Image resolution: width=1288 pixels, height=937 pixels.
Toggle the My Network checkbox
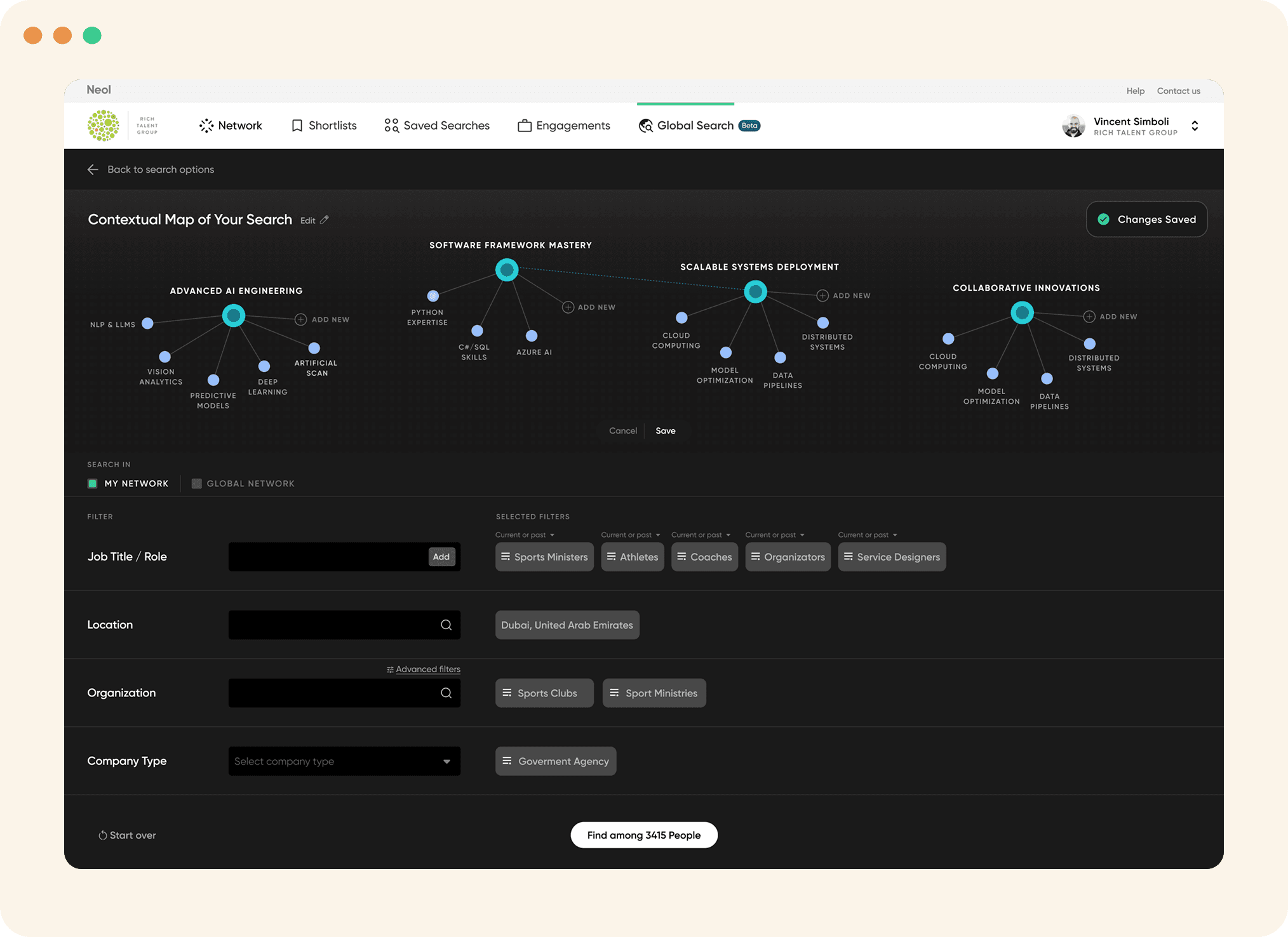93,484
